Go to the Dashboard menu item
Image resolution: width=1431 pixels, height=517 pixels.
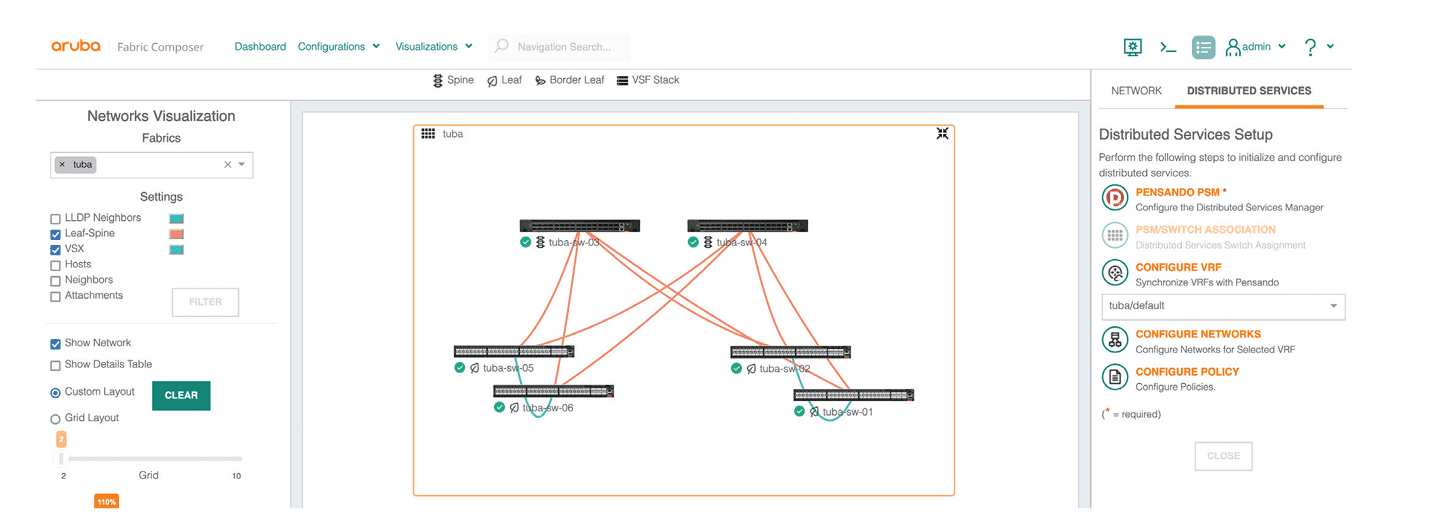(260, 47)
